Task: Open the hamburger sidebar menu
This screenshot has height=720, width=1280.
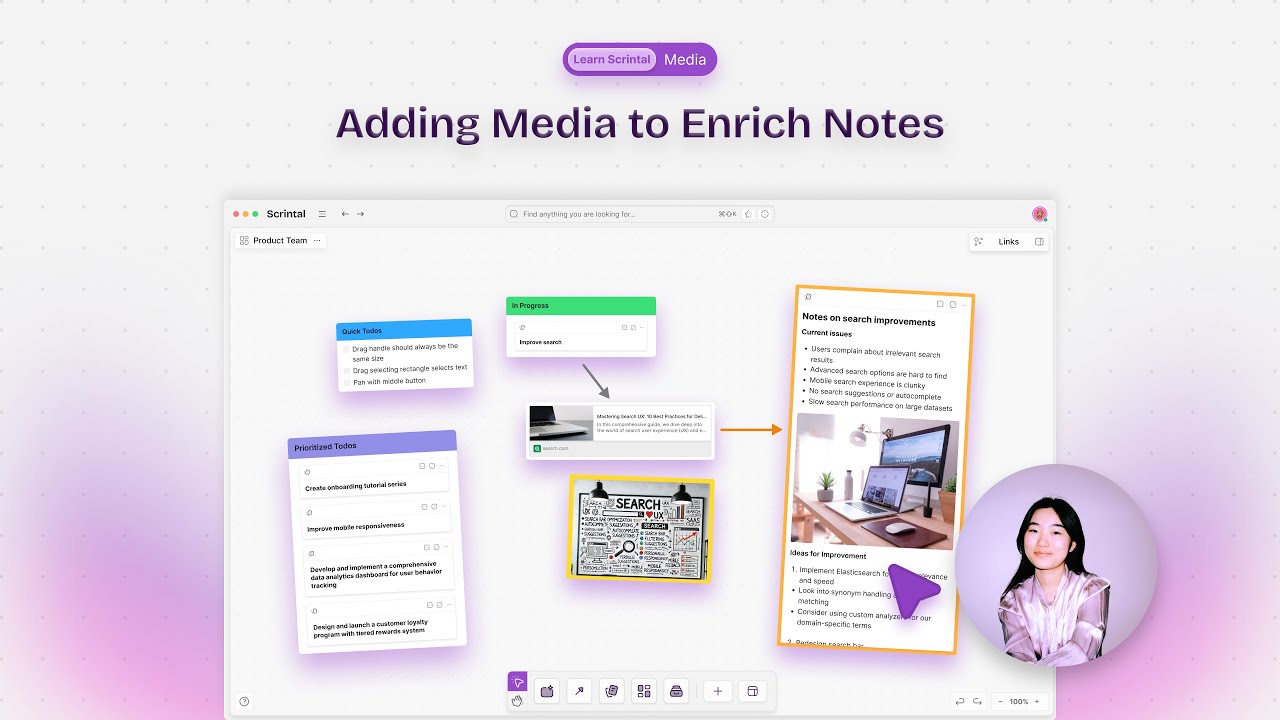Action: (x=322, y=214)
